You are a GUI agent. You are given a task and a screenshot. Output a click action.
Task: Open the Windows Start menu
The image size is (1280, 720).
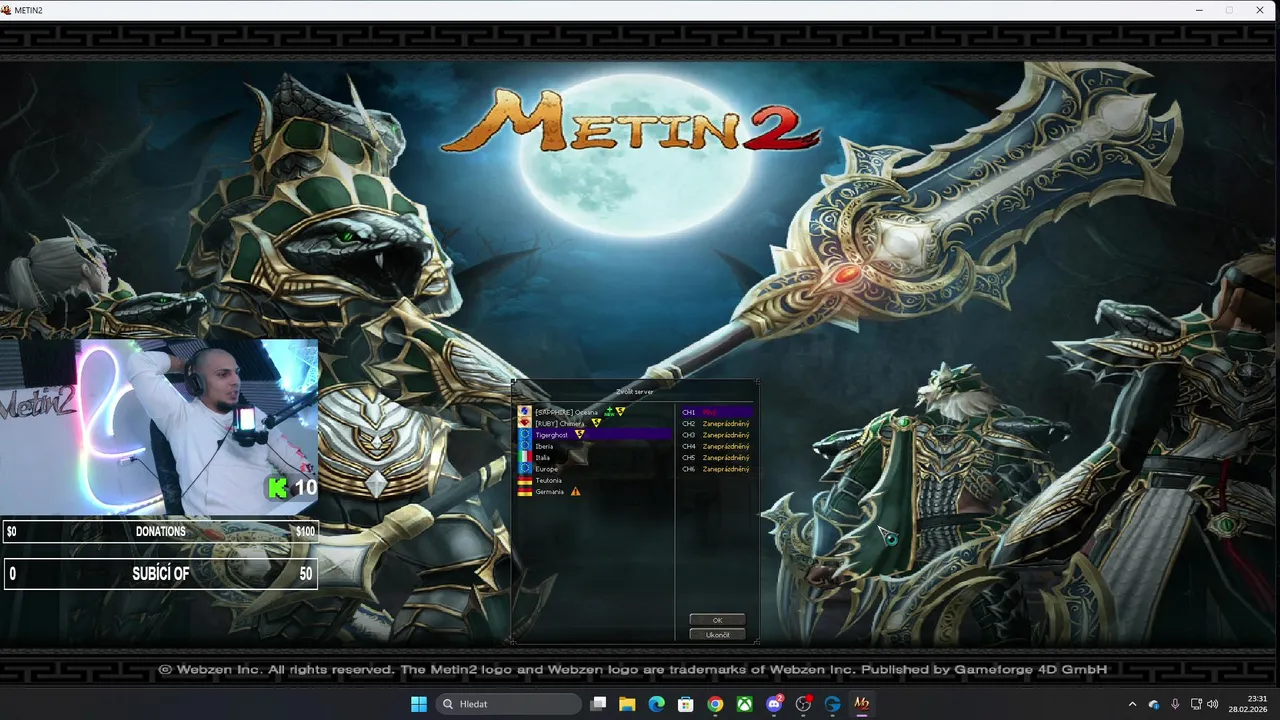click(419, 704)
